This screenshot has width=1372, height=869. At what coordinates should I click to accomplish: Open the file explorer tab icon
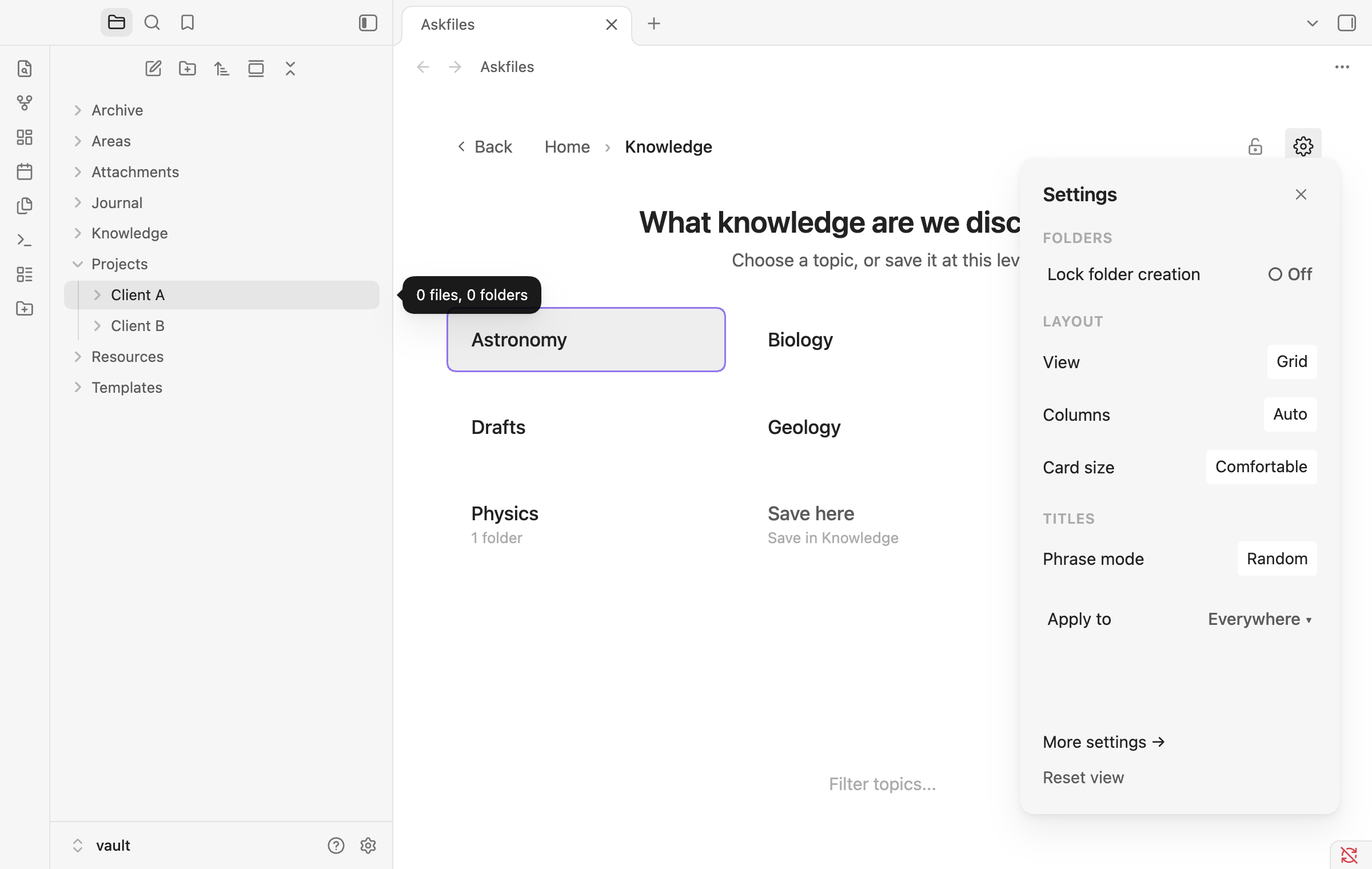(x=117, y=23)
